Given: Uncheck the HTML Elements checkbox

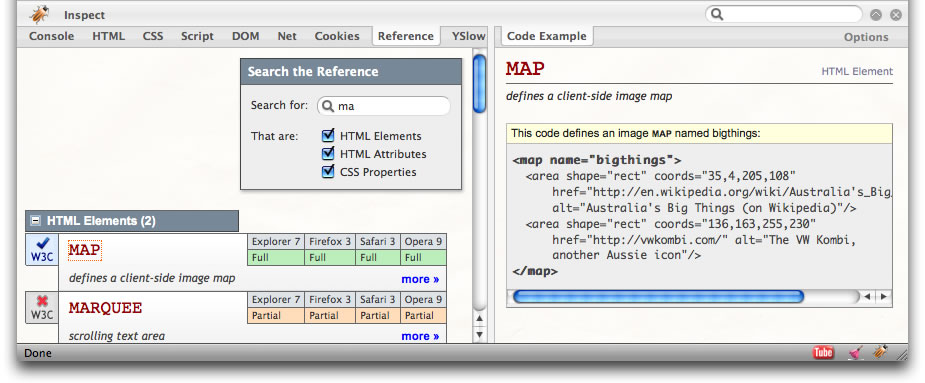Looking at the screenshot, I should tap(328, 136).
